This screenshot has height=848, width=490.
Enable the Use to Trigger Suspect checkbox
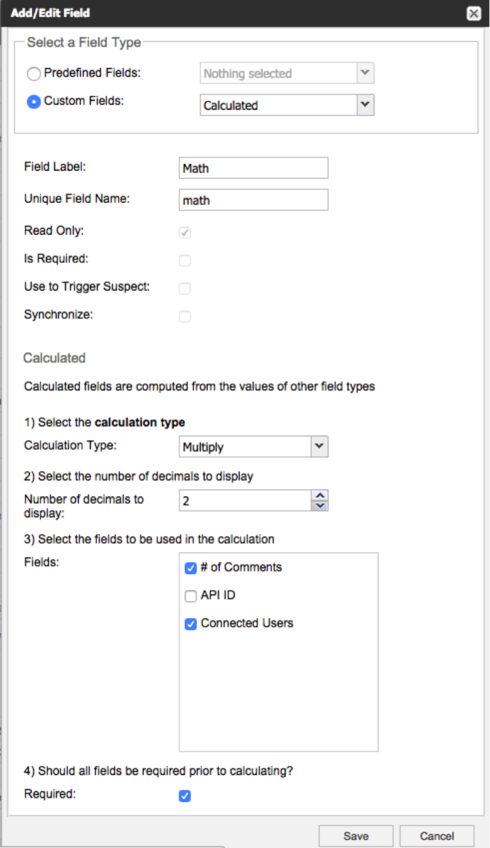click(185, 288)
